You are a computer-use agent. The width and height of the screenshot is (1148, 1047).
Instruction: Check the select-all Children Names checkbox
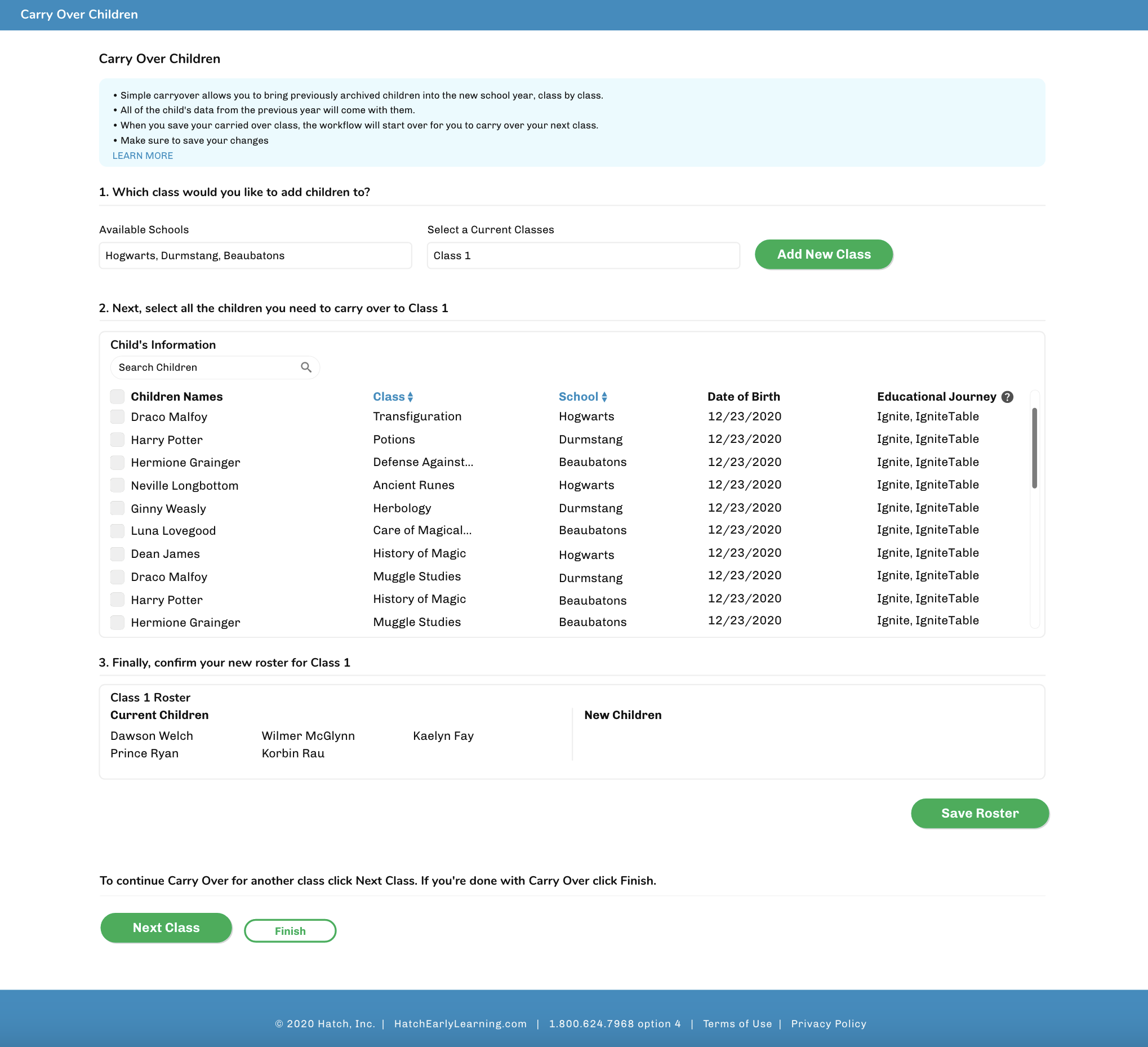click(x=117, y=397)
